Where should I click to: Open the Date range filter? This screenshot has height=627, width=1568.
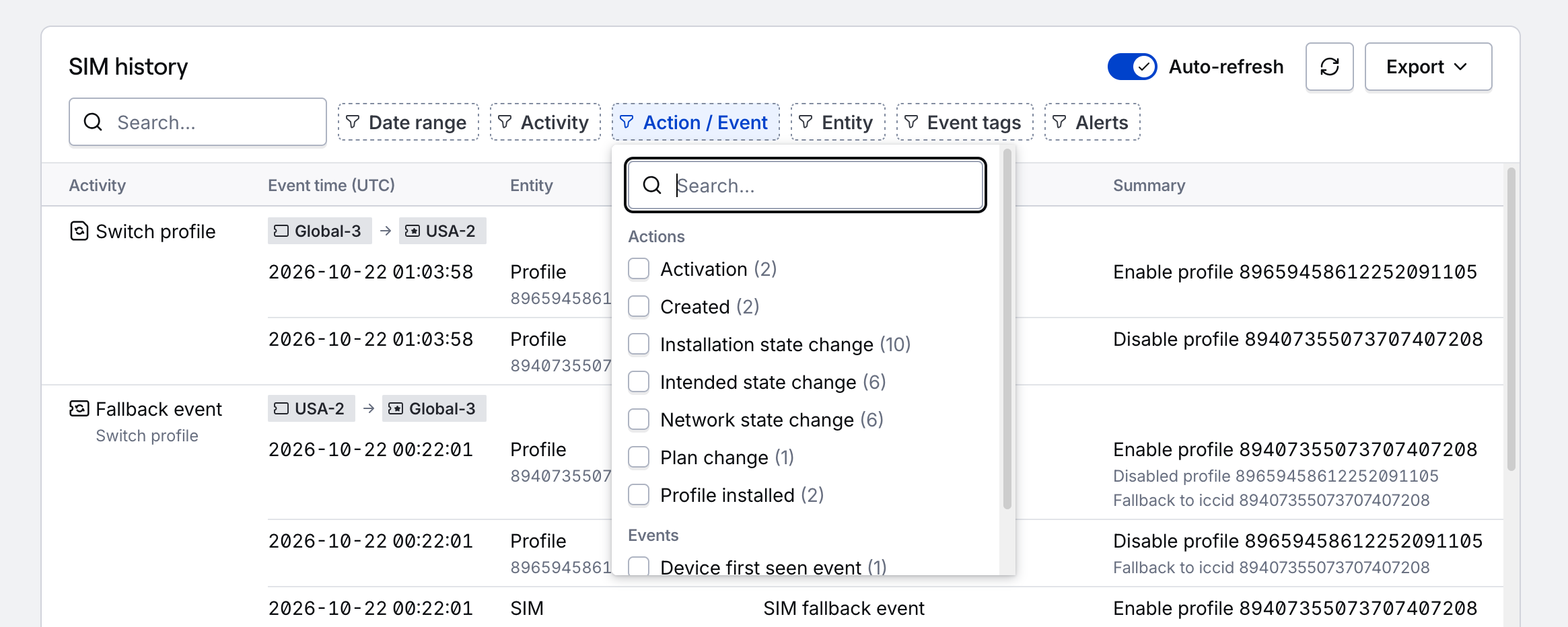(x=408, y=122)
